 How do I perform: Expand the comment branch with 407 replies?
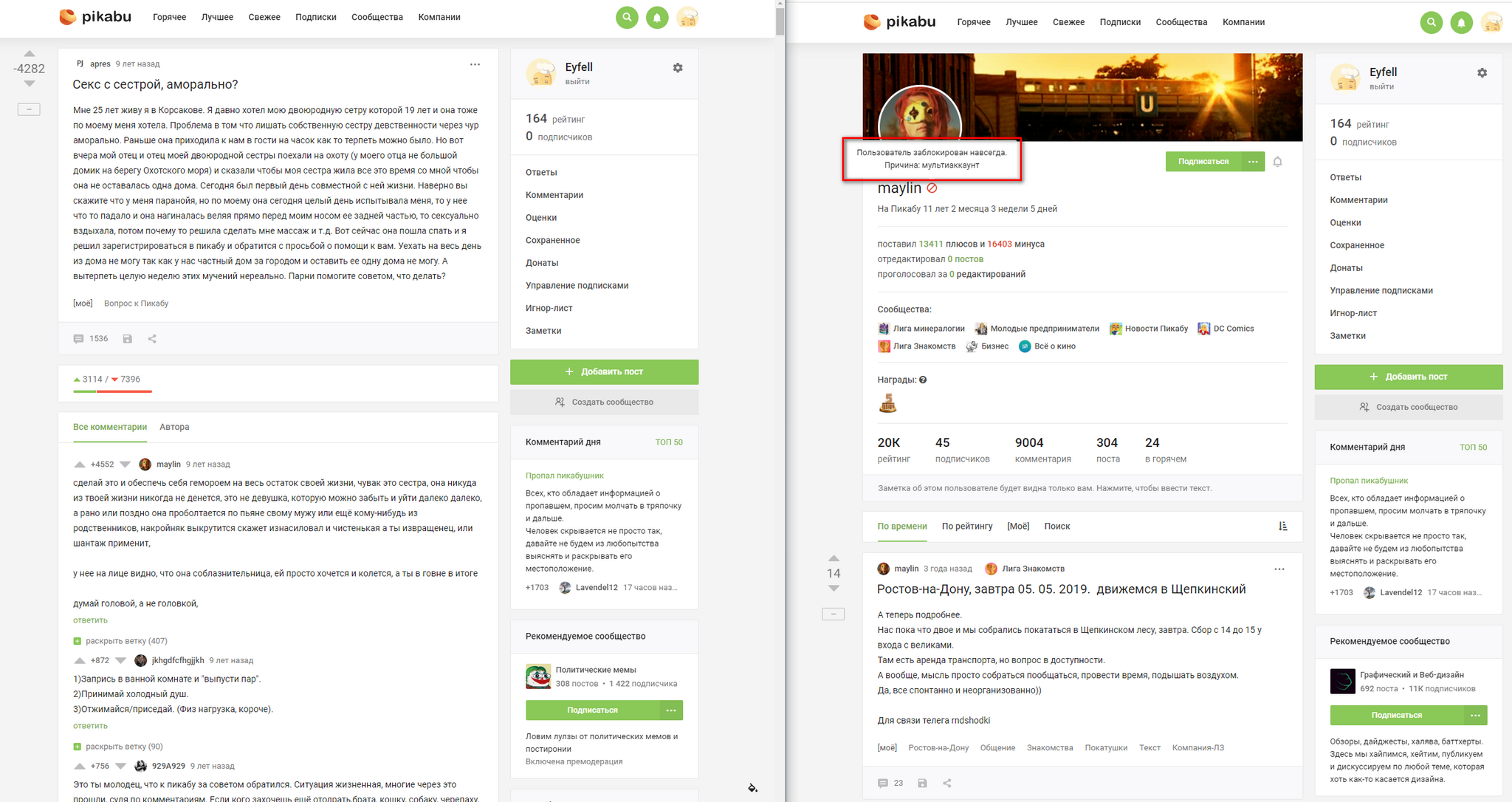click(x=120, y=641)
